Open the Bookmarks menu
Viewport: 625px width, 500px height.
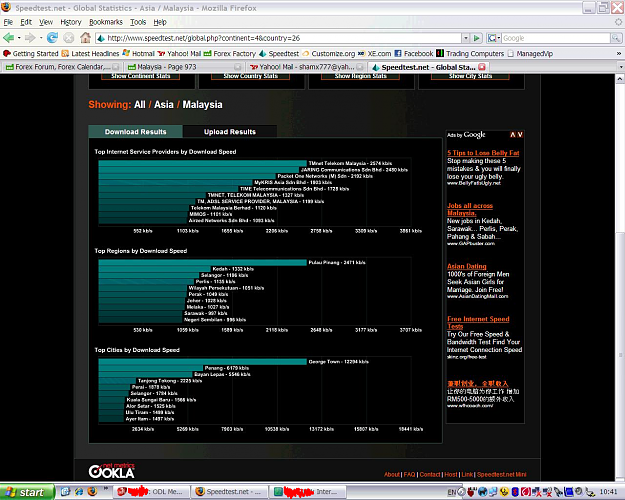click(106, 22)
